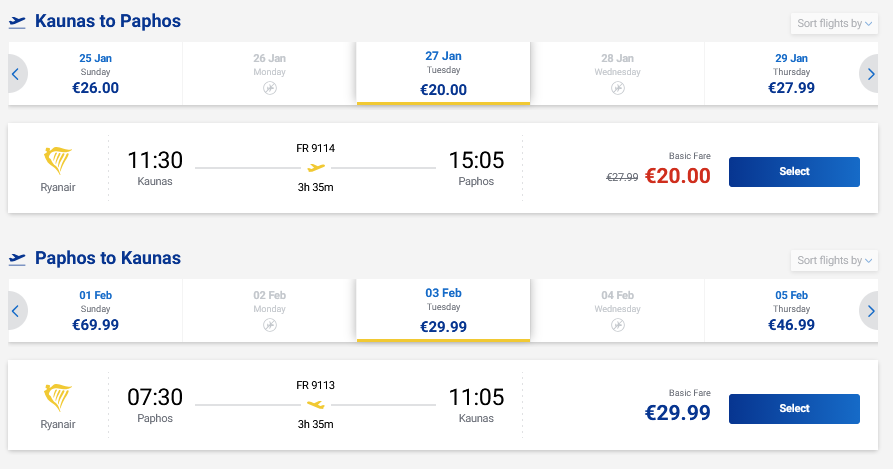893x469 pixels.
Task: Pick the 27 Jan Tuesday €20.00 date
Action: pyautogui.click(x=443, y=73)
